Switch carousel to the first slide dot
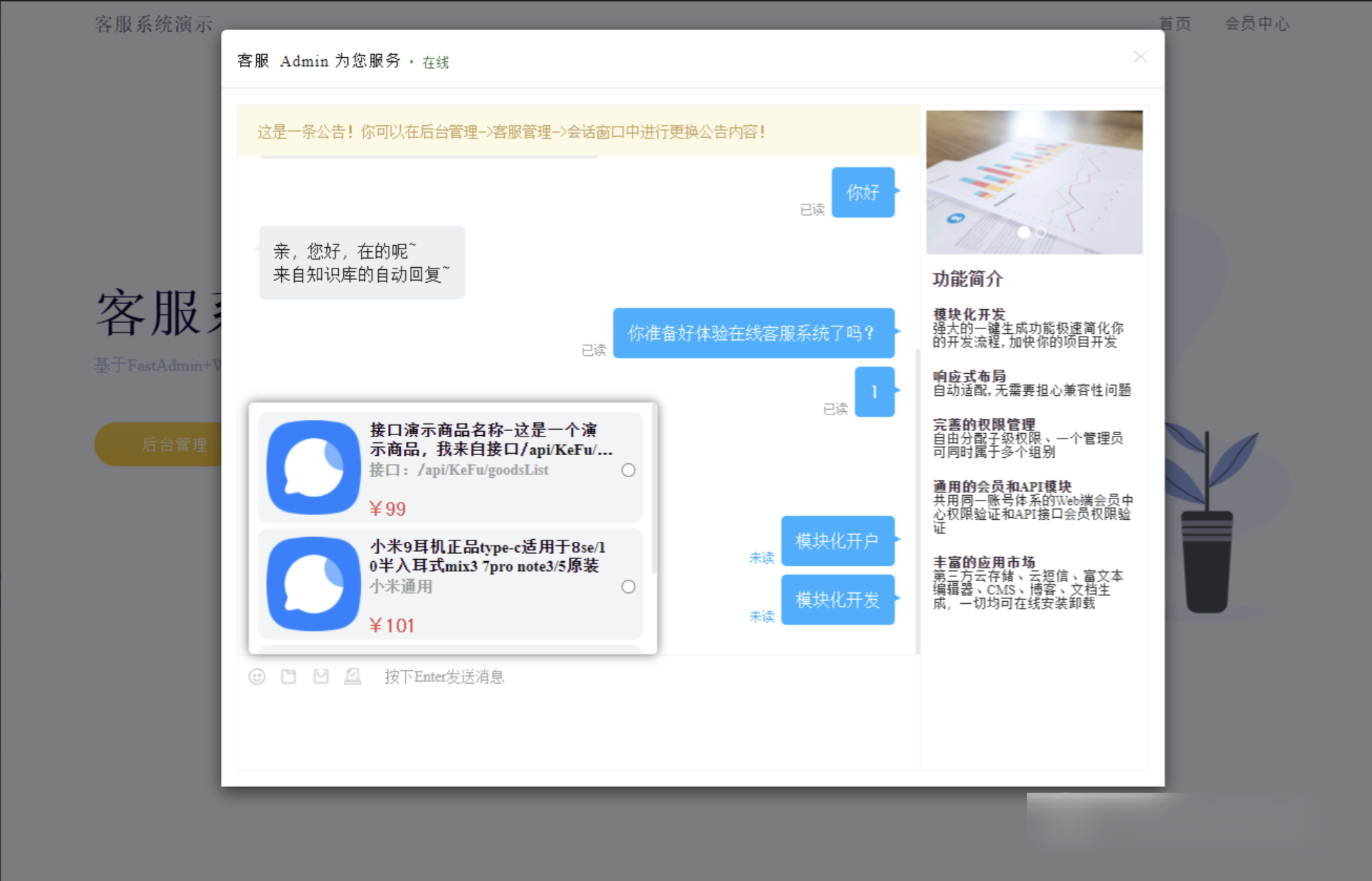Screen dimensions: 1372x881 [x=1024, y=233]
